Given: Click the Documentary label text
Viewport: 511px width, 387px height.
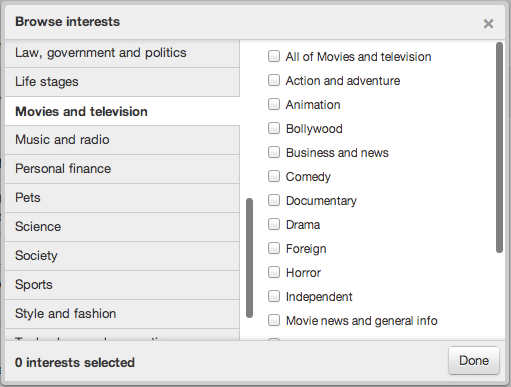Looking at the screenshot, I should pos(321,201).
